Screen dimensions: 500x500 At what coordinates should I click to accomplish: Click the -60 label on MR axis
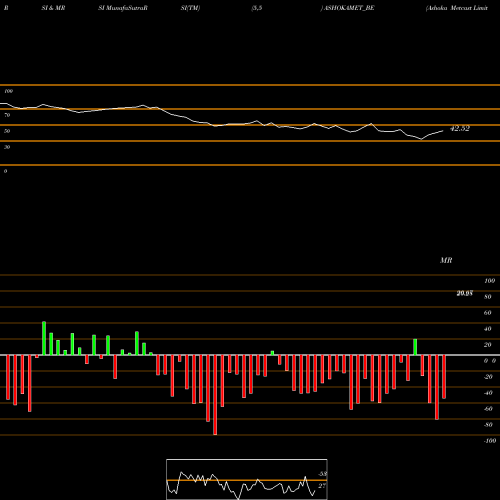point(488,409)
